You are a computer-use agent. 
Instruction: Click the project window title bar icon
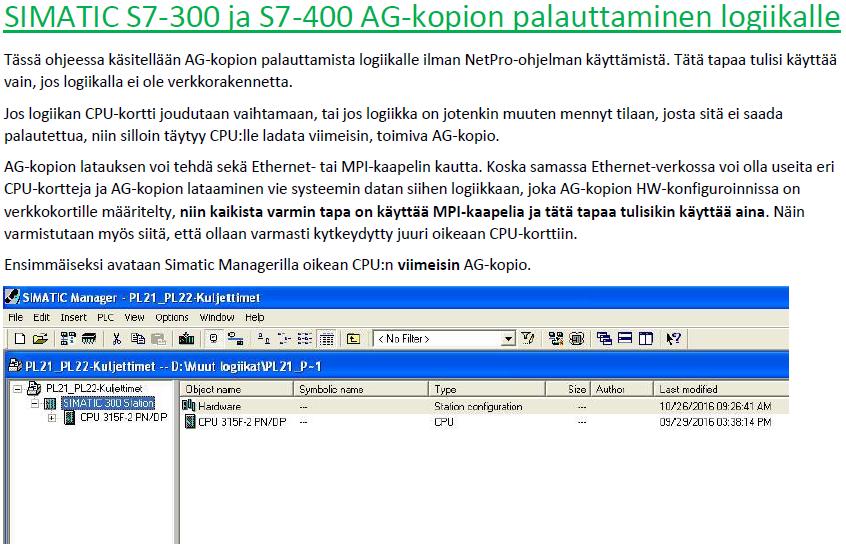(x=15, y=366)
